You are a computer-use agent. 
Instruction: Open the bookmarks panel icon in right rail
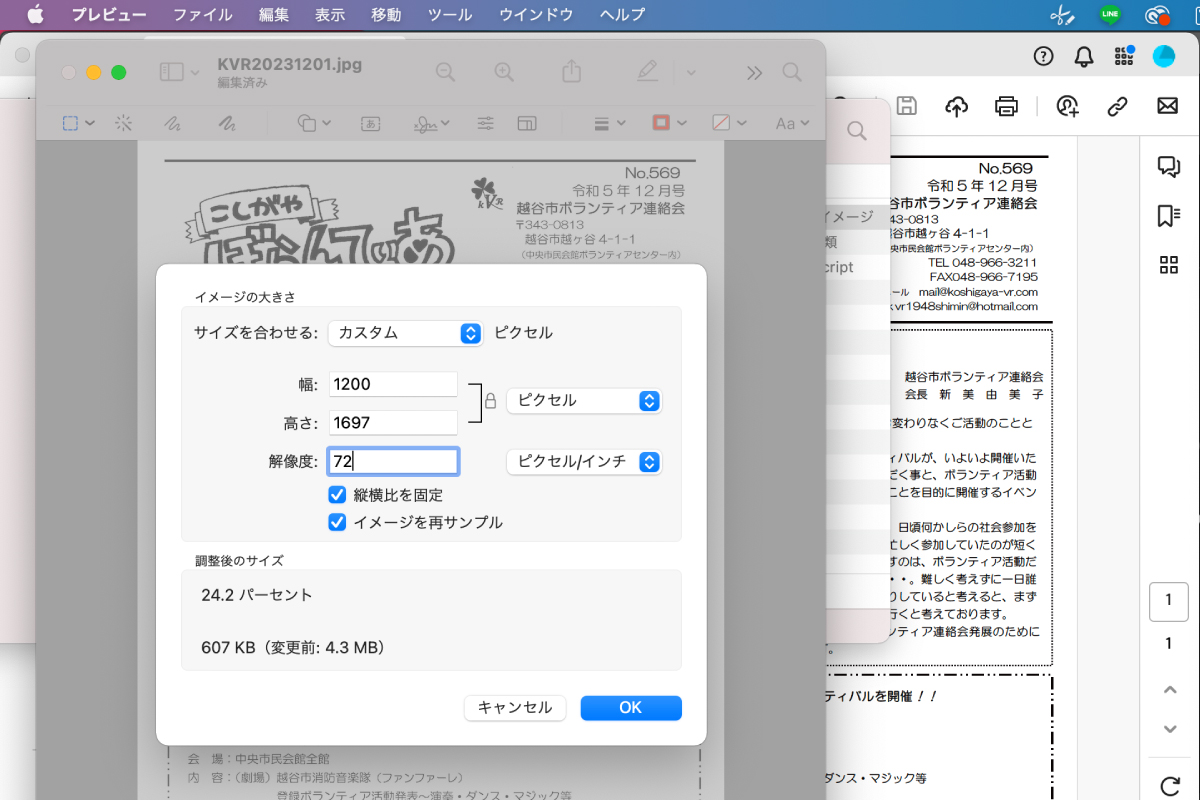(1168, 216)
